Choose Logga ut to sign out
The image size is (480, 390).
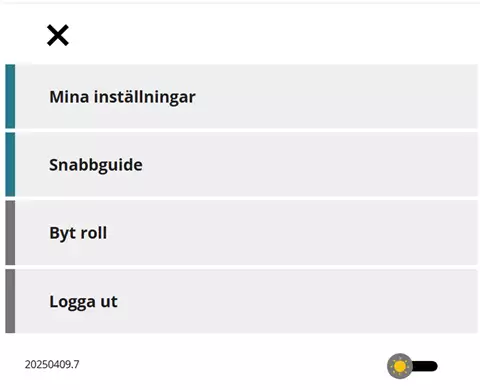tap(241, 301)
